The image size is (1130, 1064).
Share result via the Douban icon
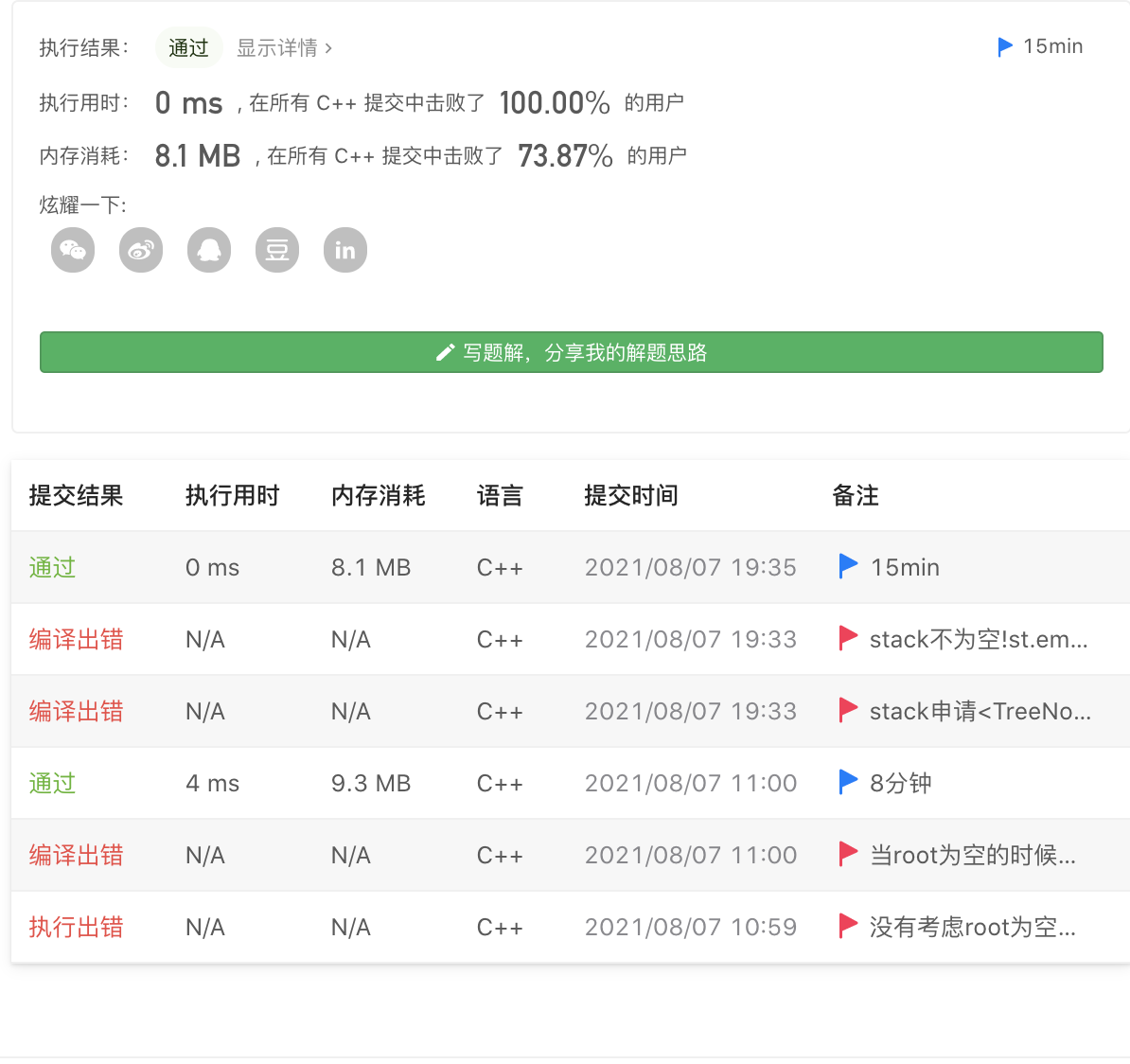[x=277, y=250]
